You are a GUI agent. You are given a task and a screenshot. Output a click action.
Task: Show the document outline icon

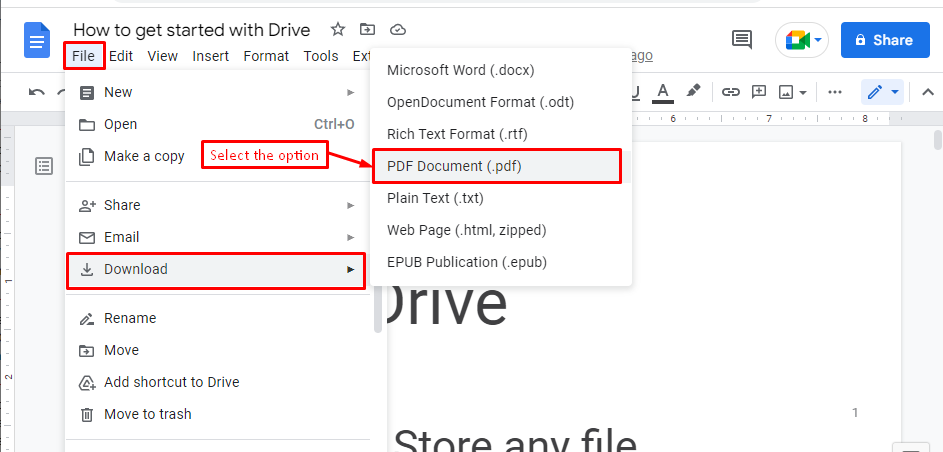44,166
